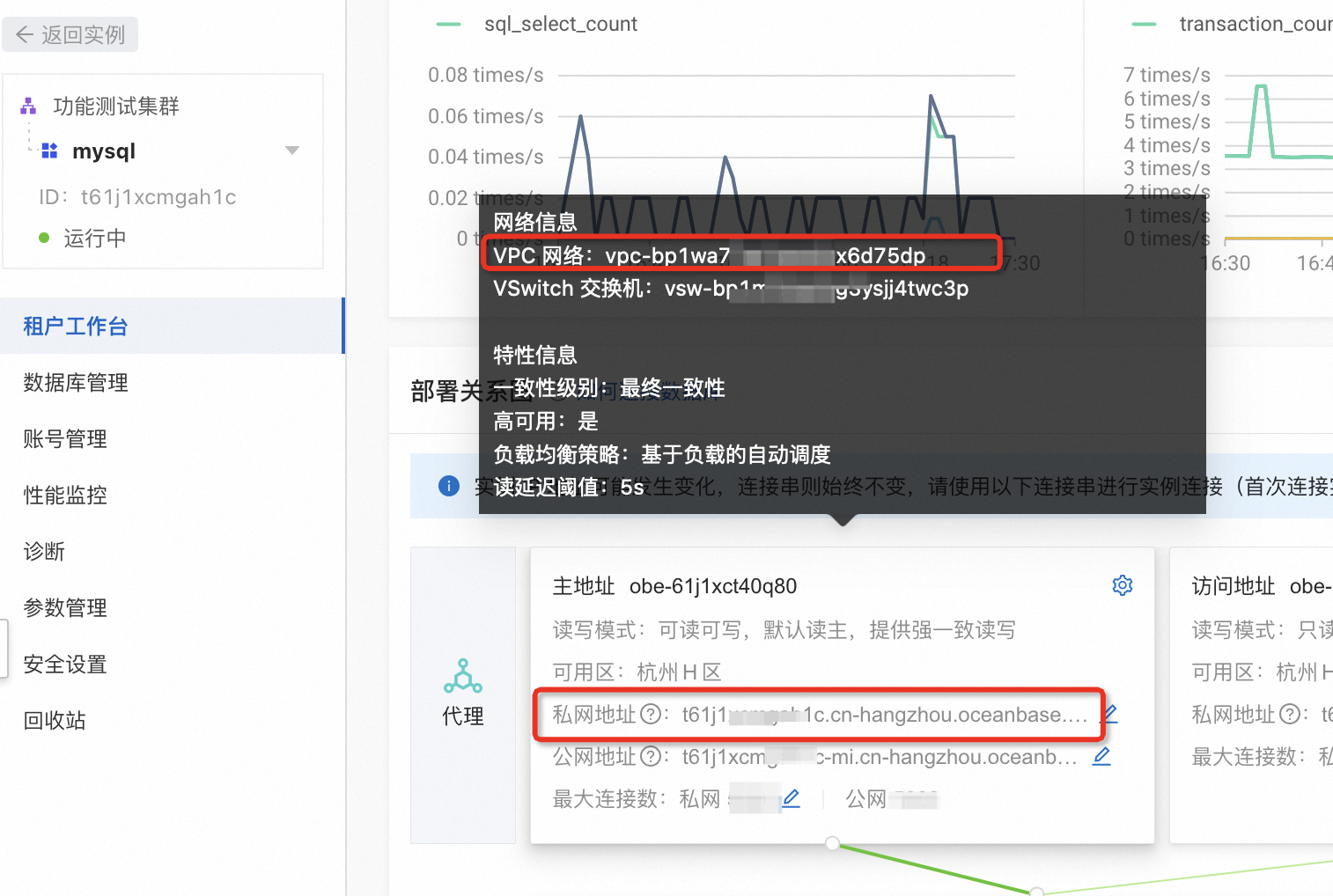Go back via 返回实例 button
1333x896 pixels.
pos(70,34)
